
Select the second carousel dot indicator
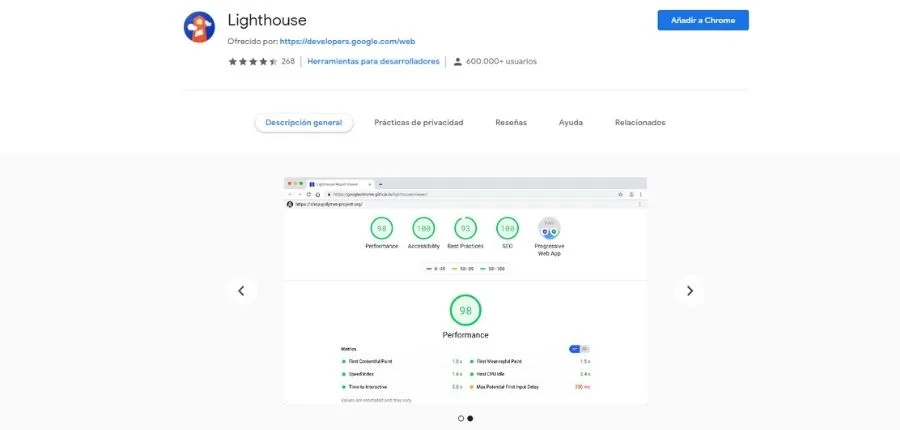pyautogui.click(x=470, y=418)
